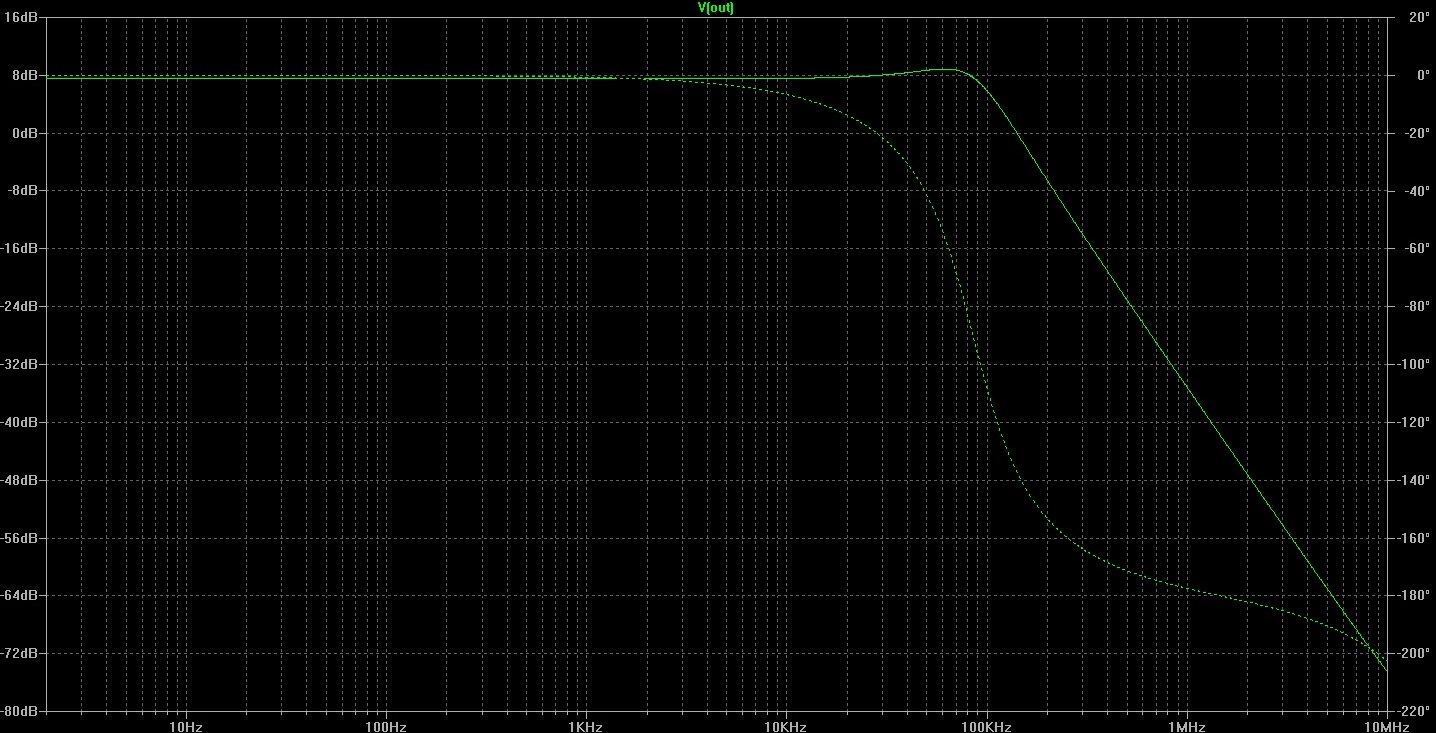Pick the -24dB axis label
This screenshot has width=1436, height=733.
tap(19, 307)
